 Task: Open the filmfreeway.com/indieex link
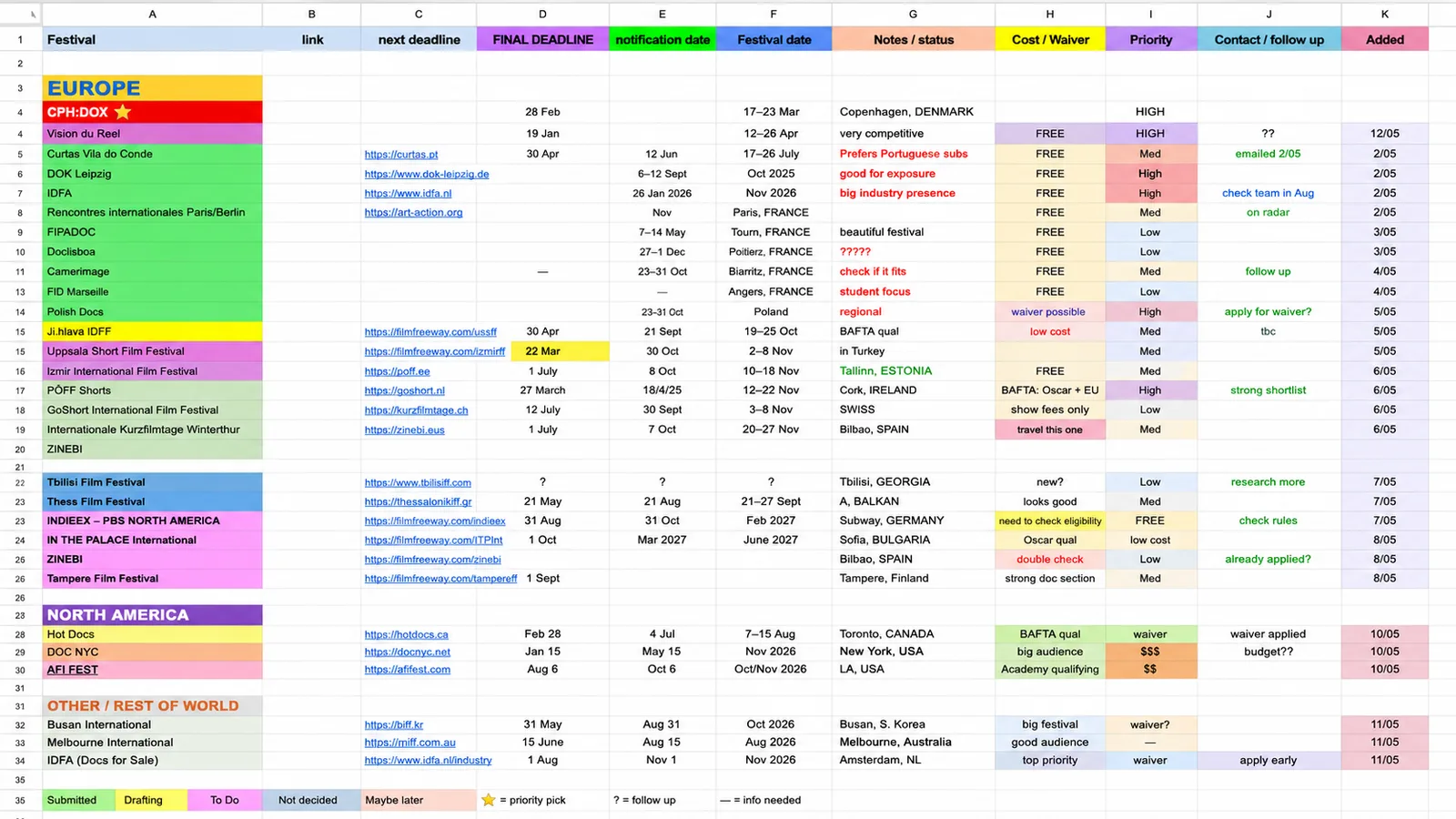[435, 521]
